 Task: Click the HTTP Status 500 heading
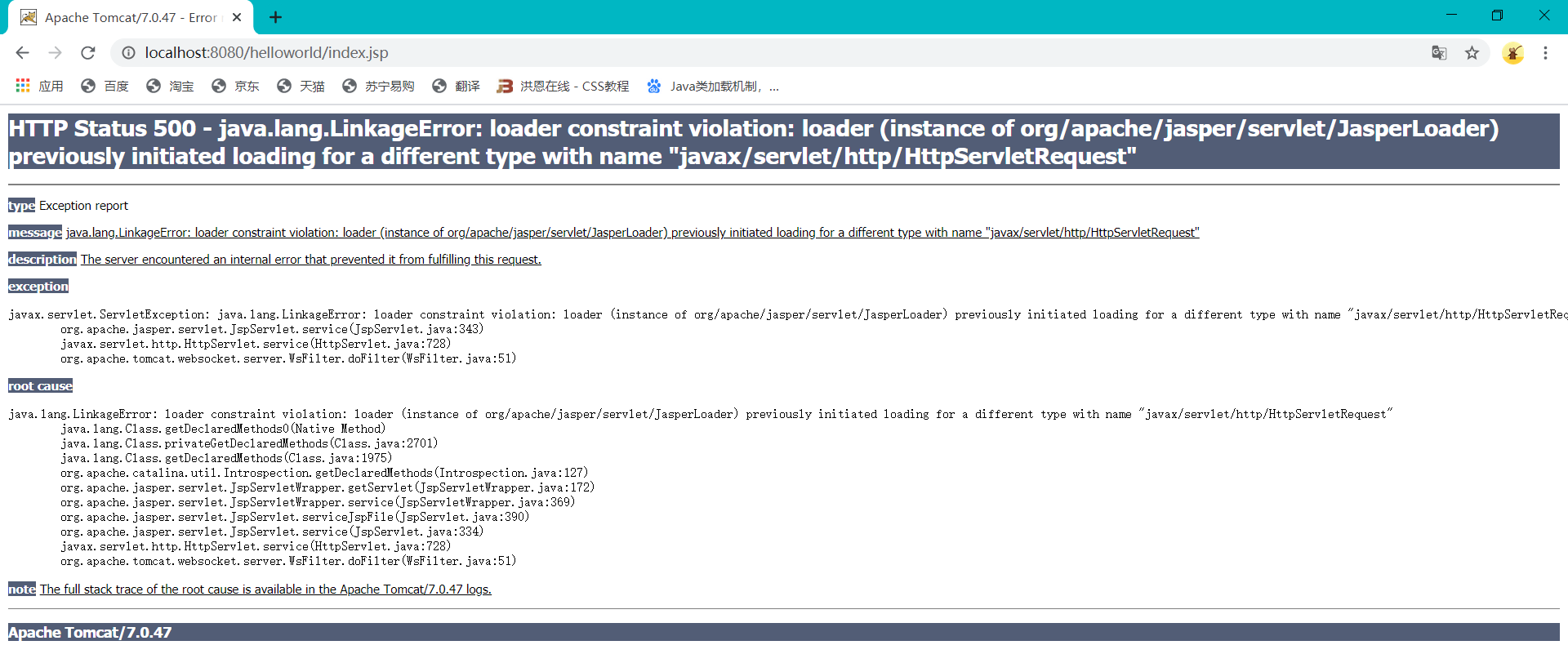click(x=783, y=142)
